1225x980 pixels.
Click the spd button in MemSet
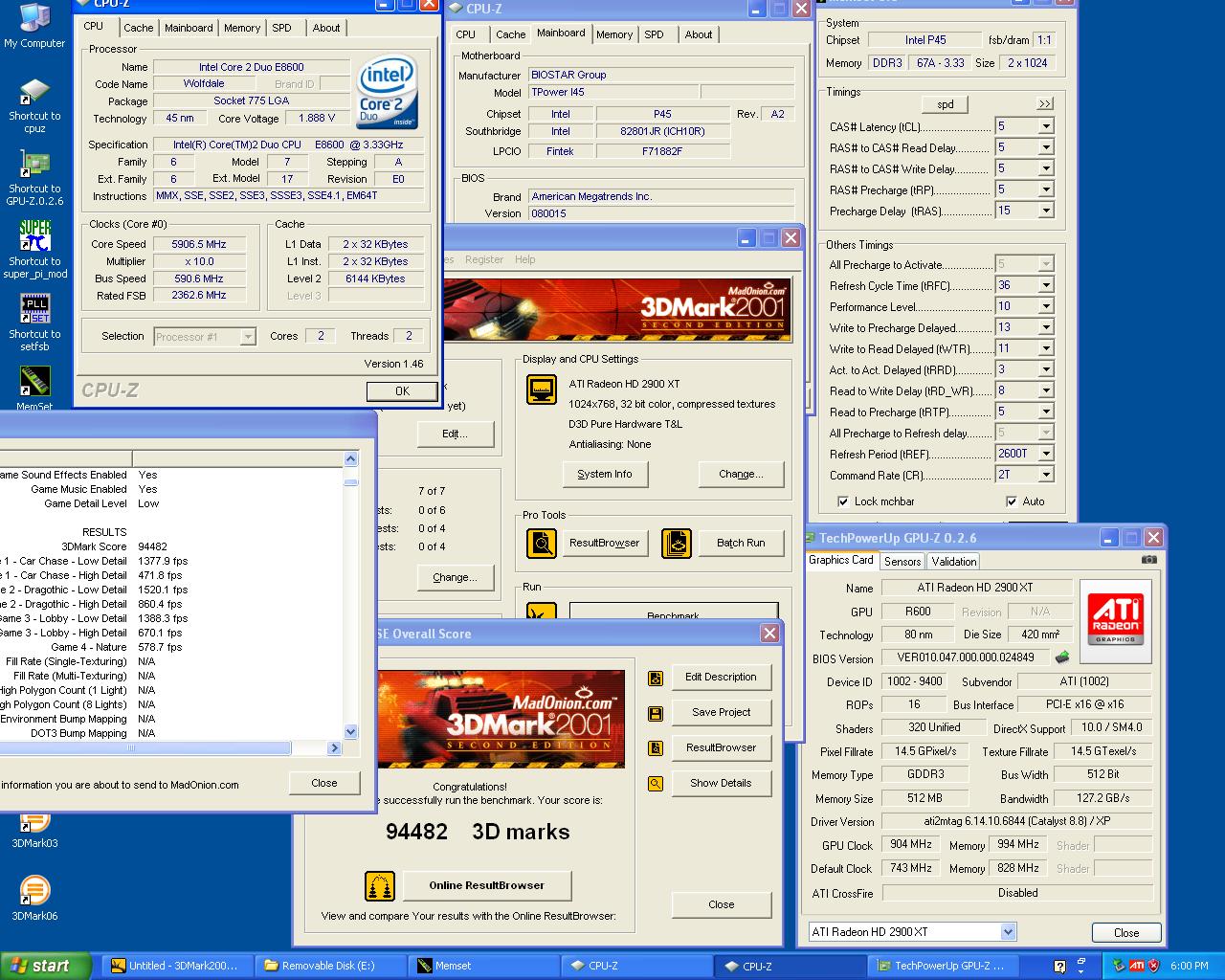pyautogui.click(x=946, y=104)
